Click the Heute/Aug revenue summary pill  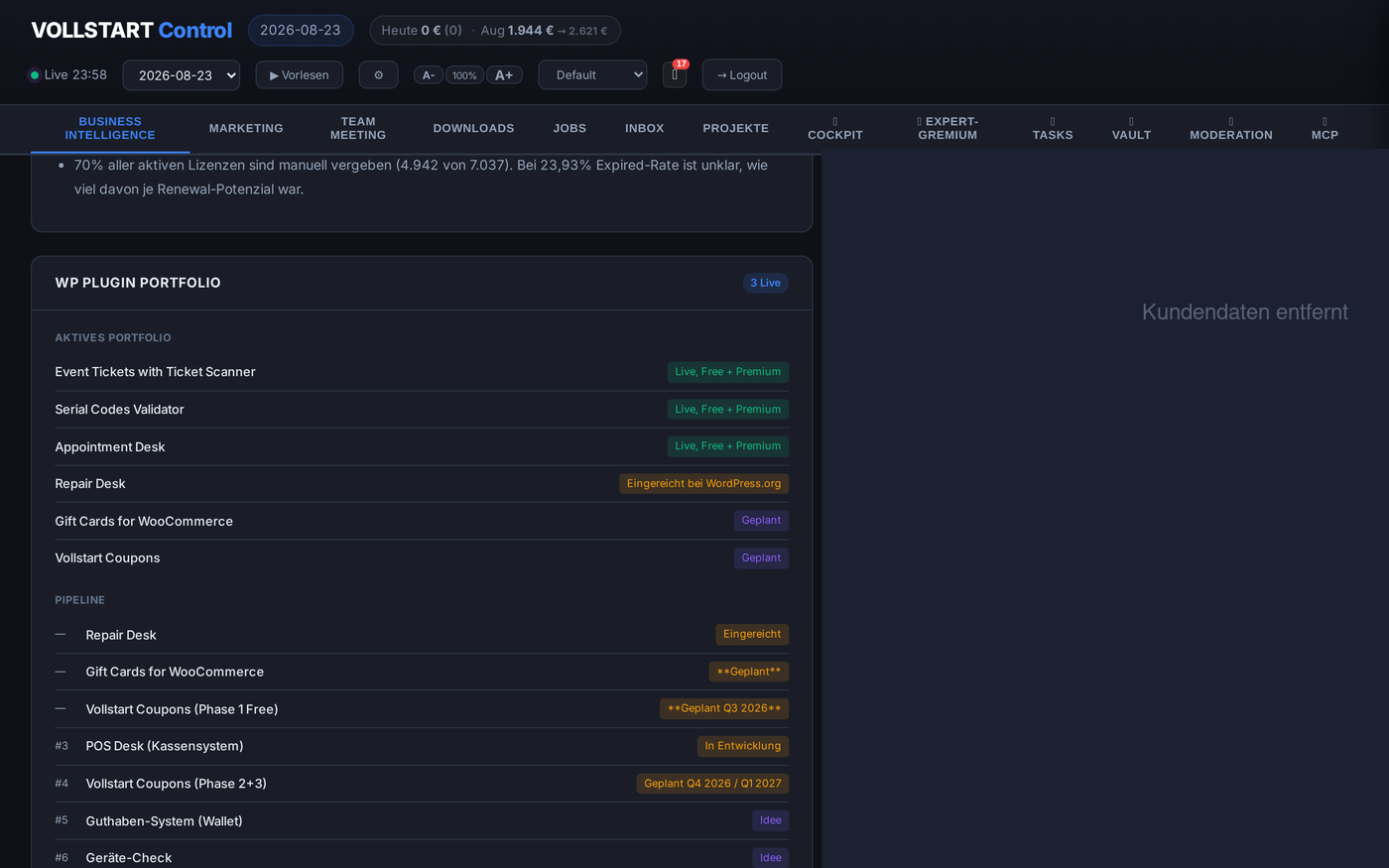[495, 30]
